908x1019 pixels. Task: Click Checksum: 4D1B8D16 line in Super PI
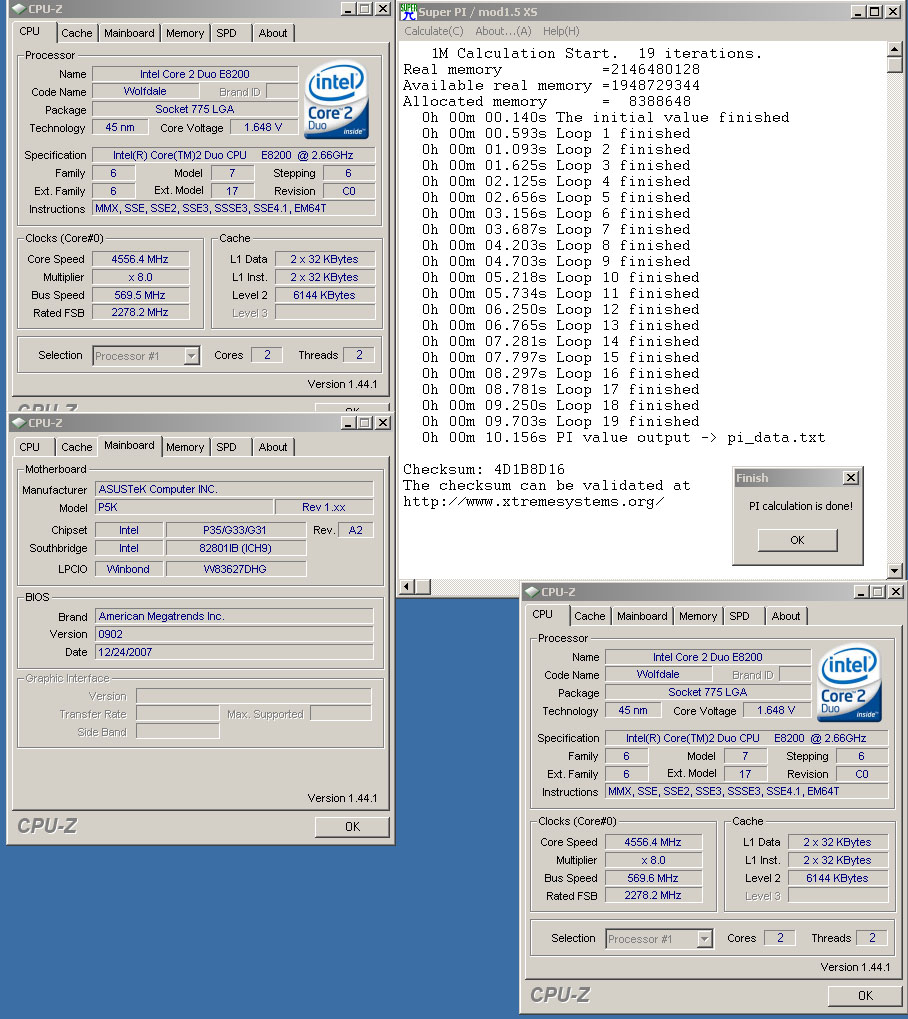click(x=484, y=469)
